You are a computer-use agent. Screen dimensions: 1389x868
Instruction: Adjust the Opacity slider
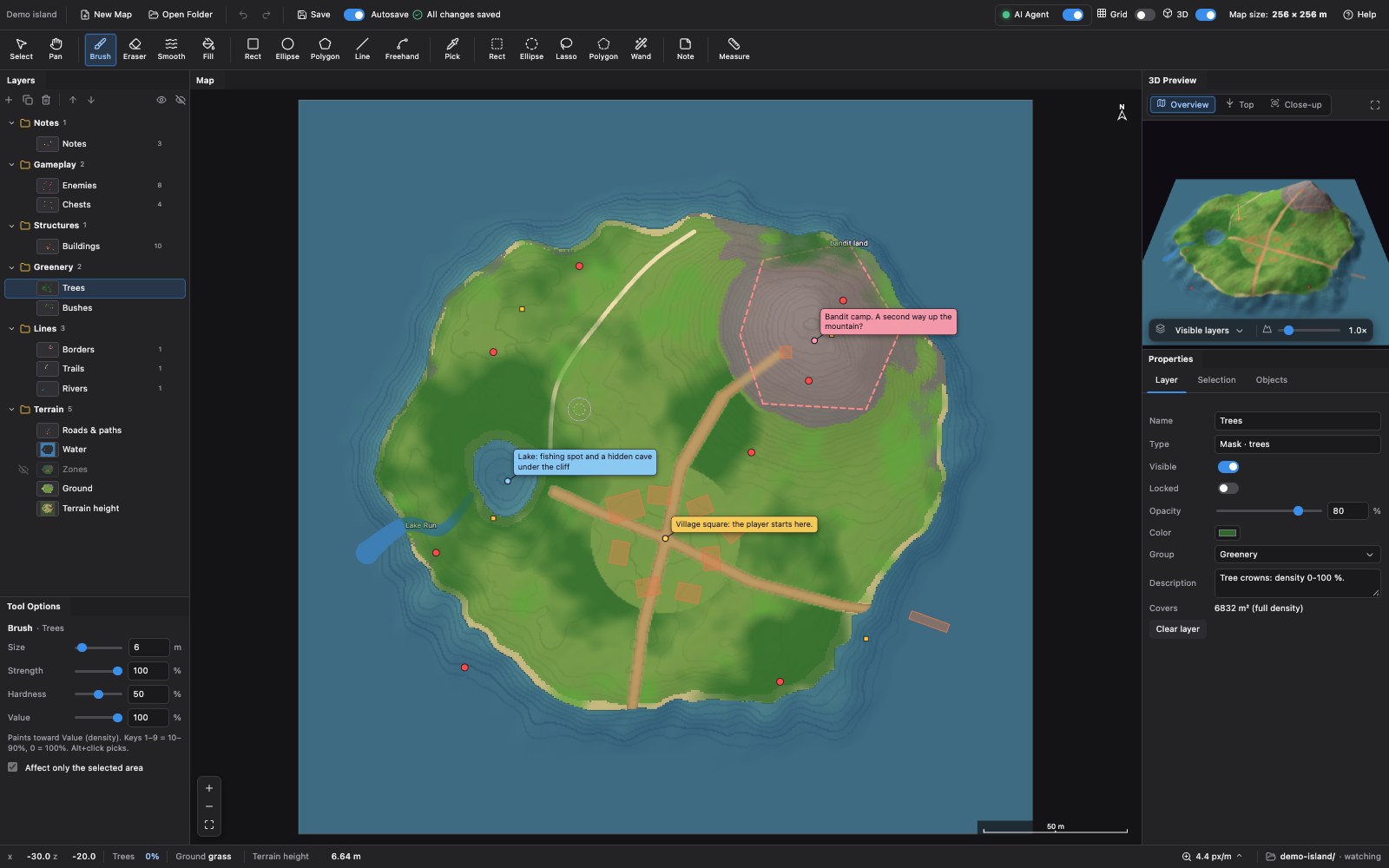click(x=1268, y=511)
